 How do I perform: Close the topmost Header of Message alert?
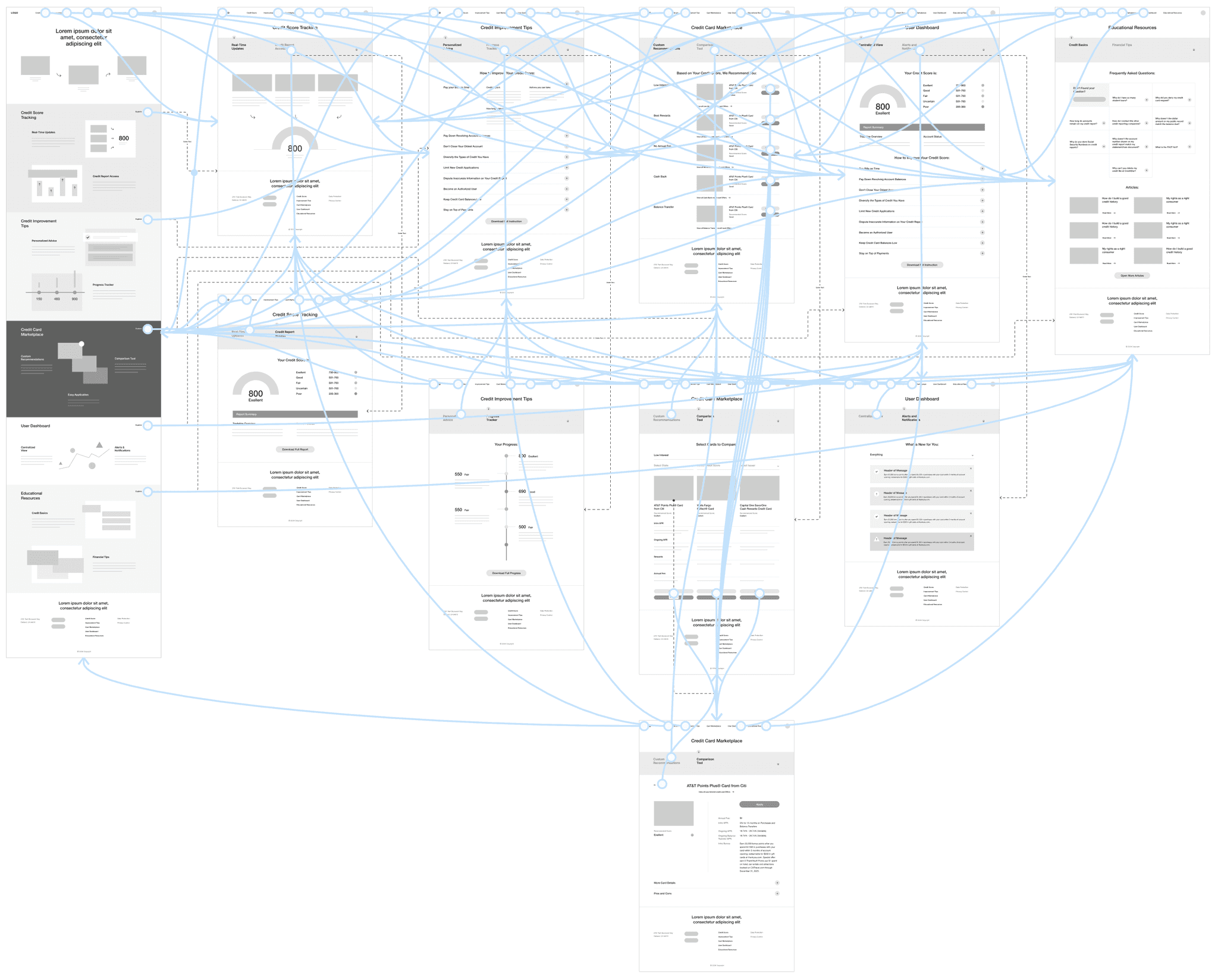click(x=971, y=469)
